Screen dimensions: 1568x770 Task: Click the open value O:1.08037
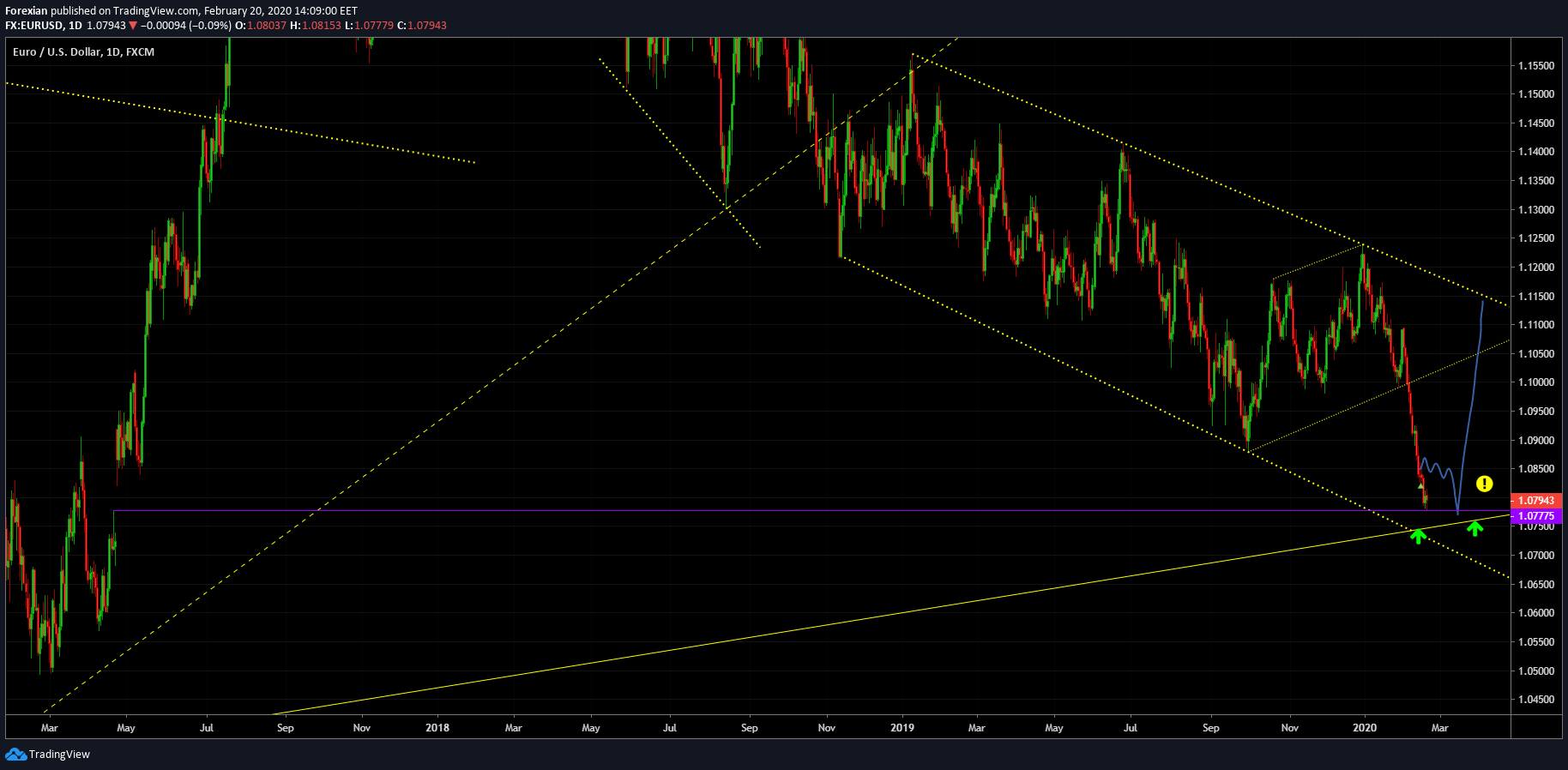(261, 26)
